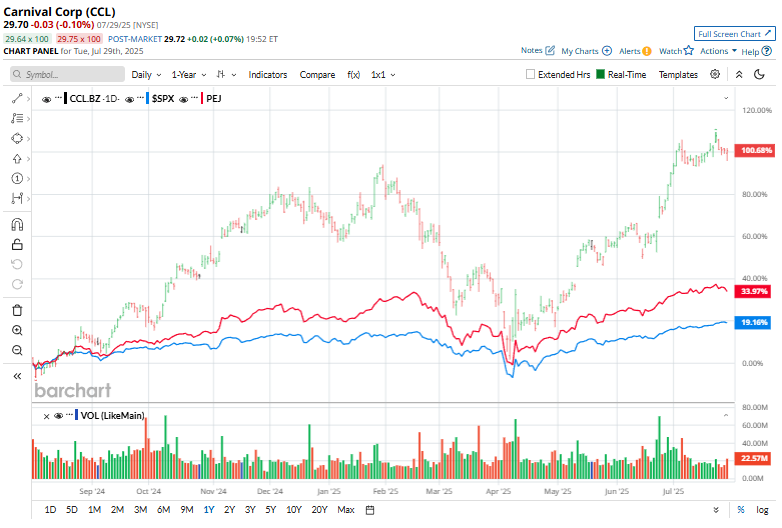The height and width of the screenshot is (528, 782).
Task: Open Notes editor icon
Action: 550,50
